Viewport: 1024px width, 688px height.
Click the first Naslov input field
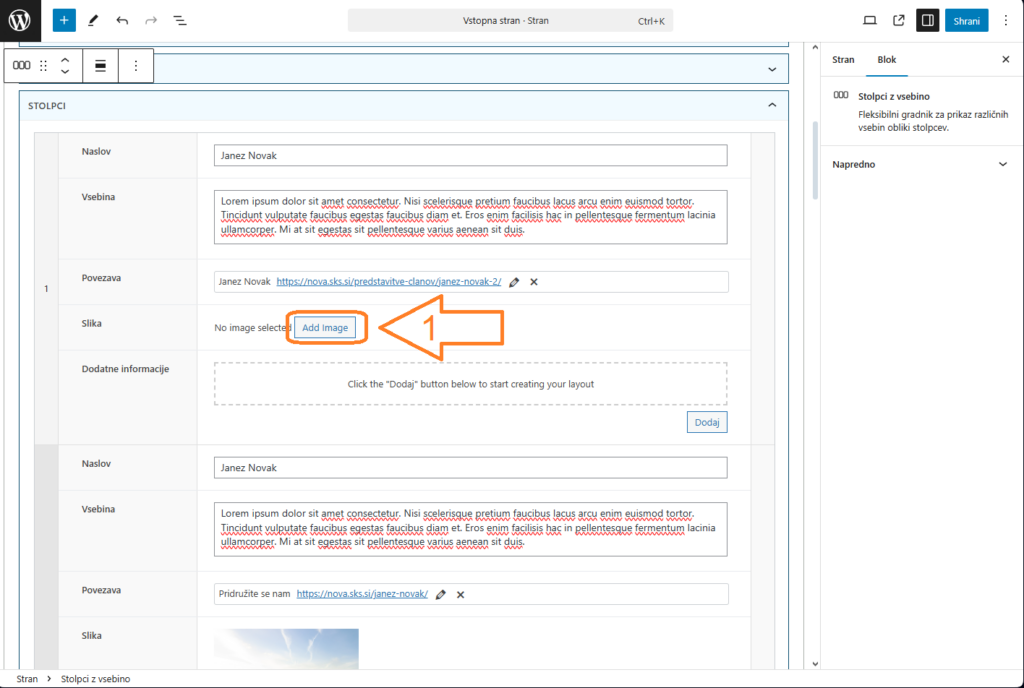[470, 156]
